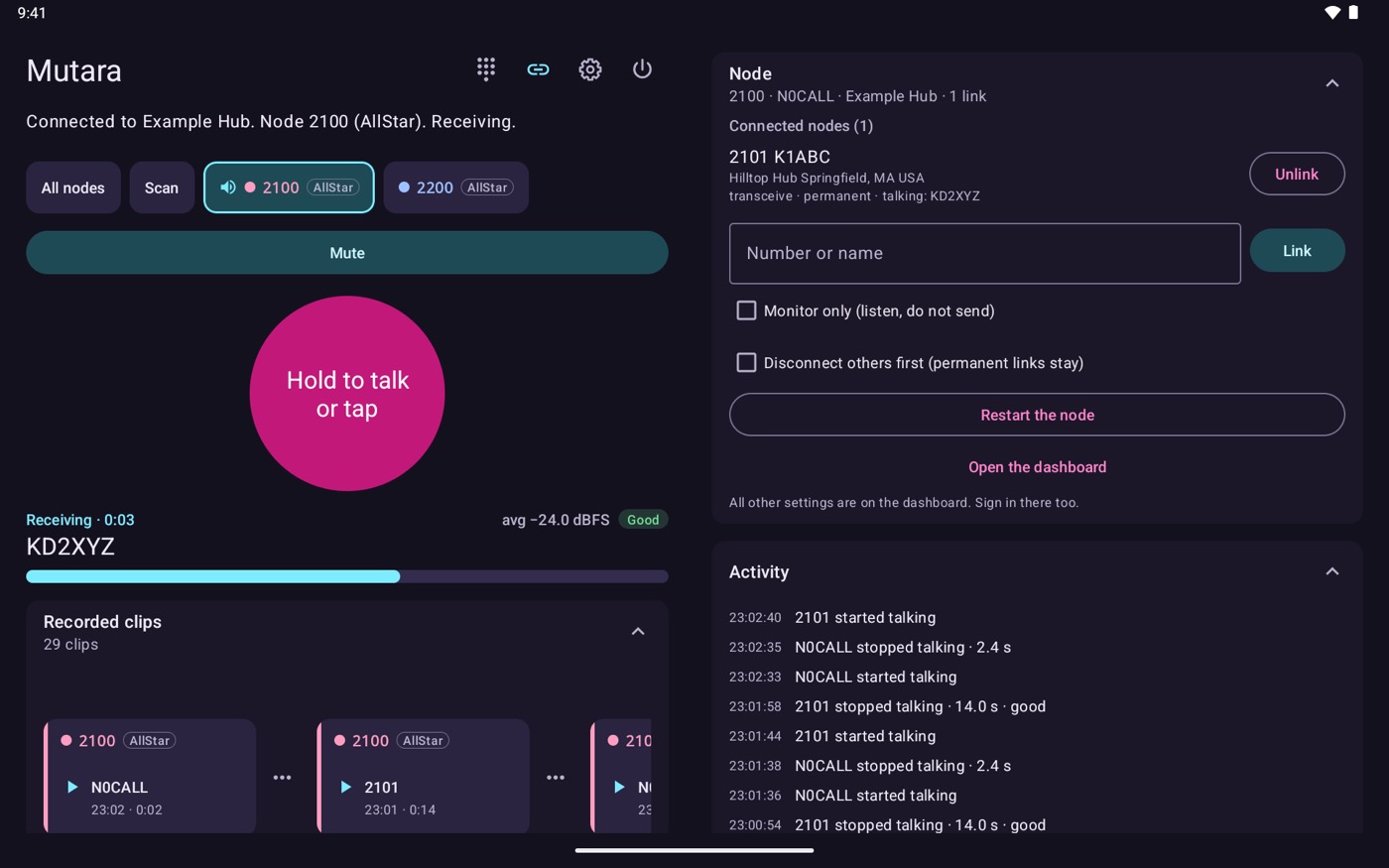The image size is (1389, 868).
Task: Play the NOCALL 23:02 recorded clip
Action: (x=72, y=787)
